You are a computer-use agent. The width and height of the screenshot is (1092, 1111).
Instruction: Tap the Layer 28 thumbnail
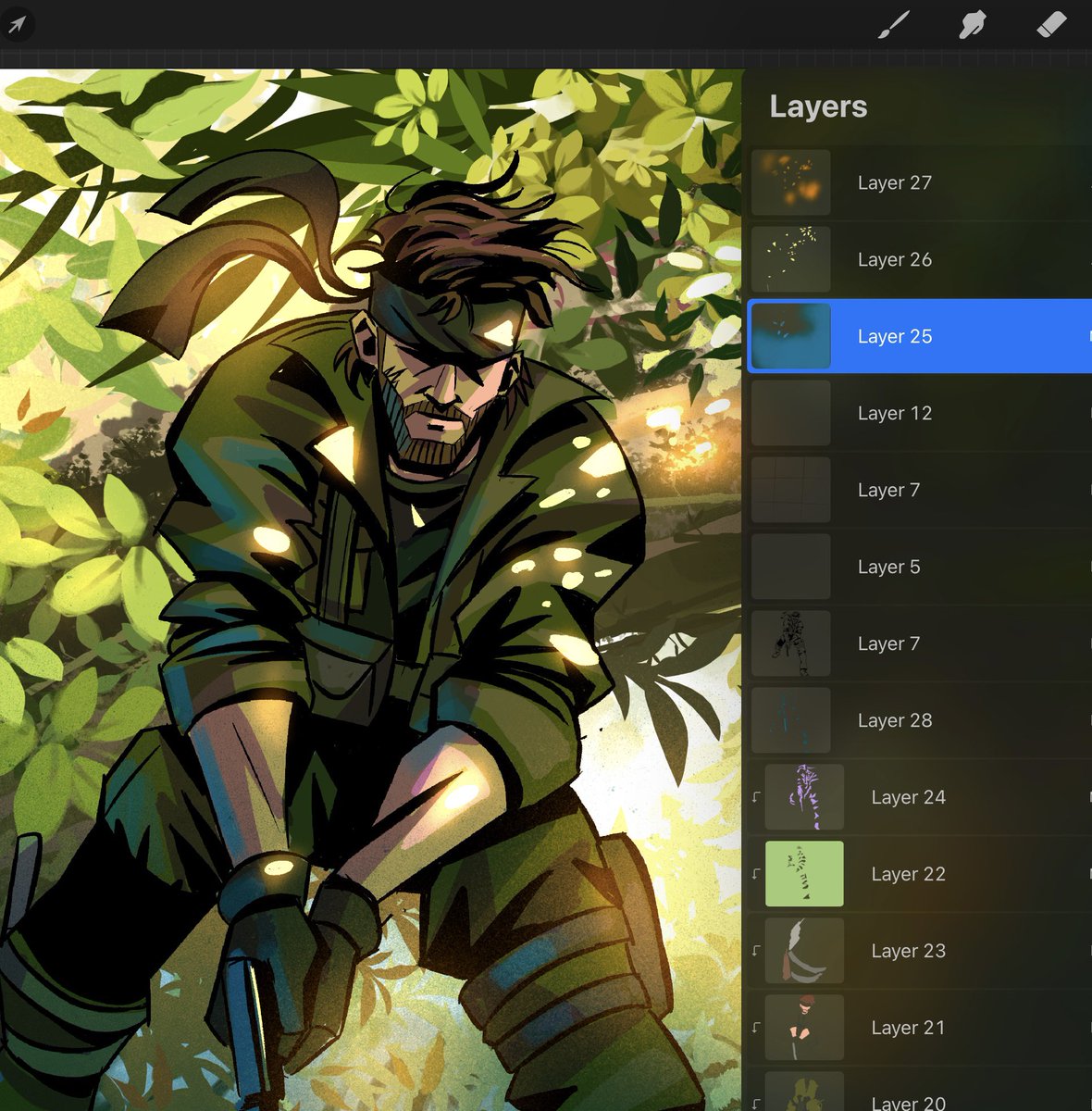(x=791, y=720)
